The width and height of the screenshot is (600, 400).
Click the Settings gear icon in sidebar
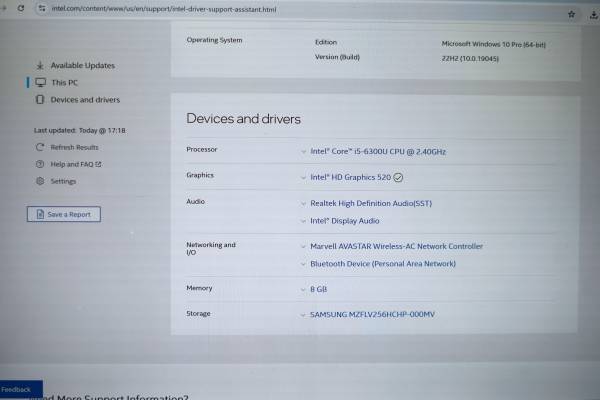pos(40,181)
